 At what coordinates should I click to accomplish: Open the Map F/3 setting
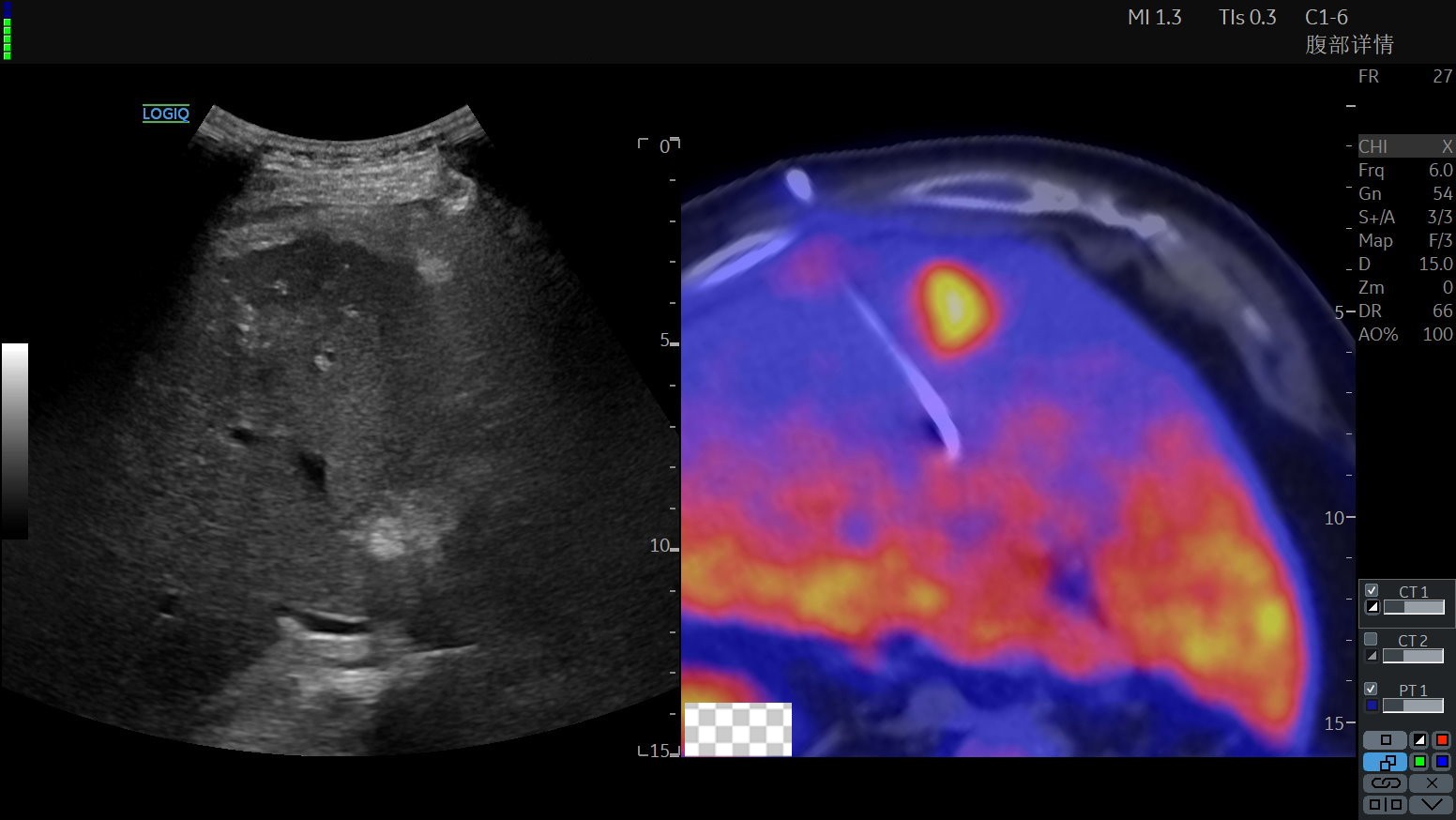pyautogui.click(x=1404, y=240)
